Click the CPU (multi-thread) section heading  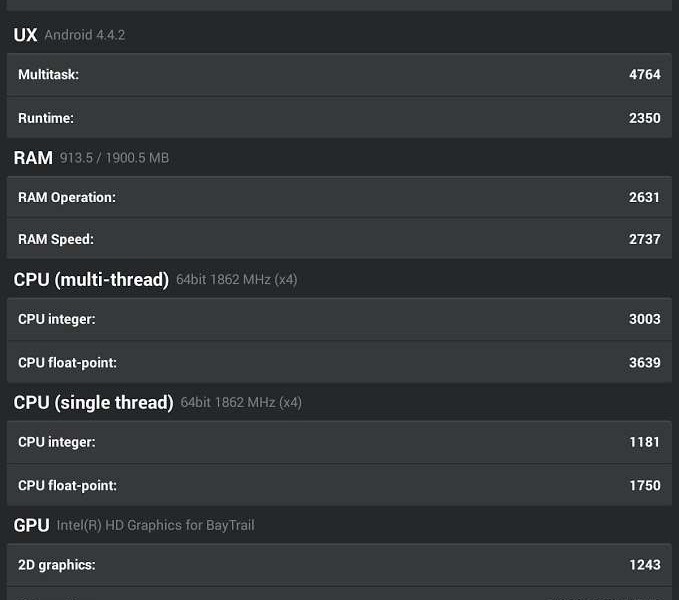click(x=91, y=280)
